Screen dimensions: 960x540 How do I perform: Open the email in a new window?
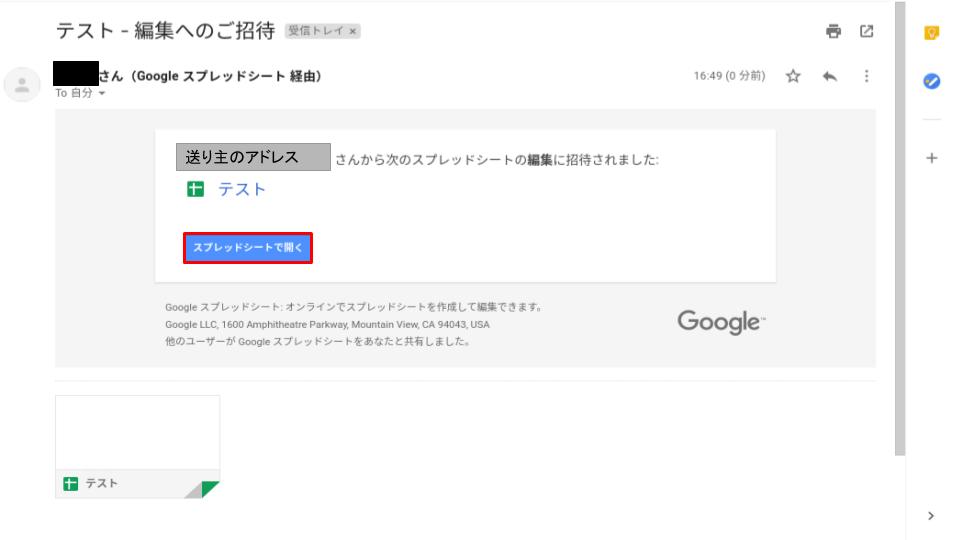pyautogui.click(x=866, y=31)
